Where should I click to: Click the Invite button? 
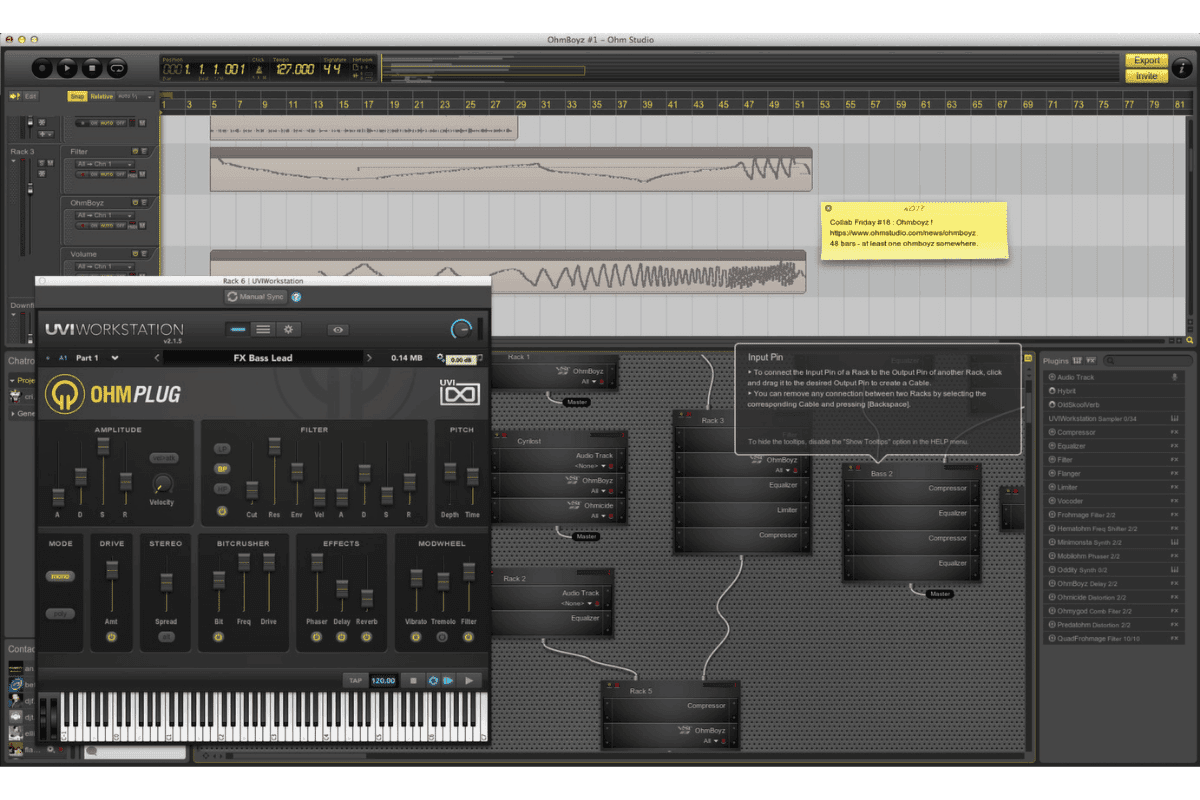pyautogui.click(x=1146, y=75)
